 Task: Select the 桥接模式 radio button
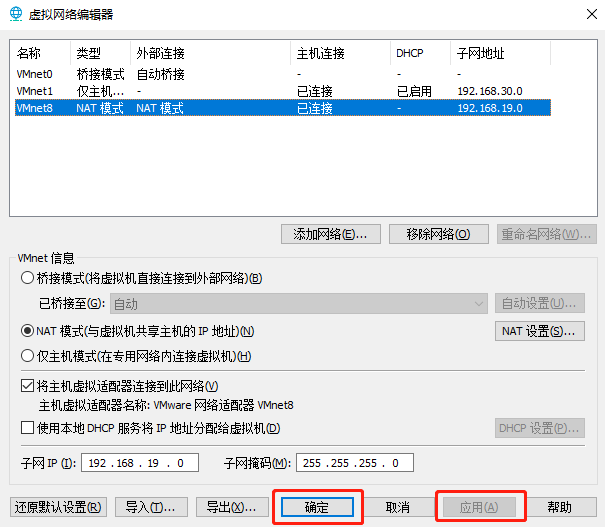click(x=27, y=278)
